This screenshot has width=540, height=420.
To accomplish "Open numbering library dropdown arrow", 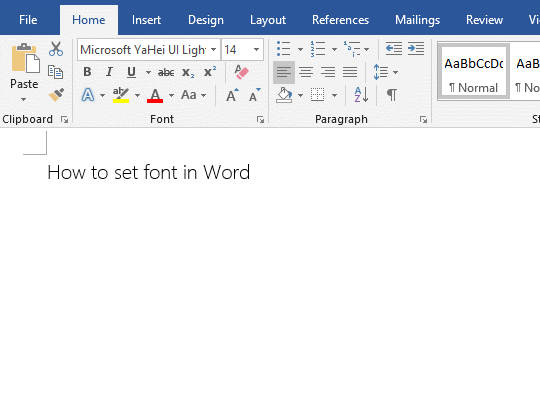I will 334,49.
